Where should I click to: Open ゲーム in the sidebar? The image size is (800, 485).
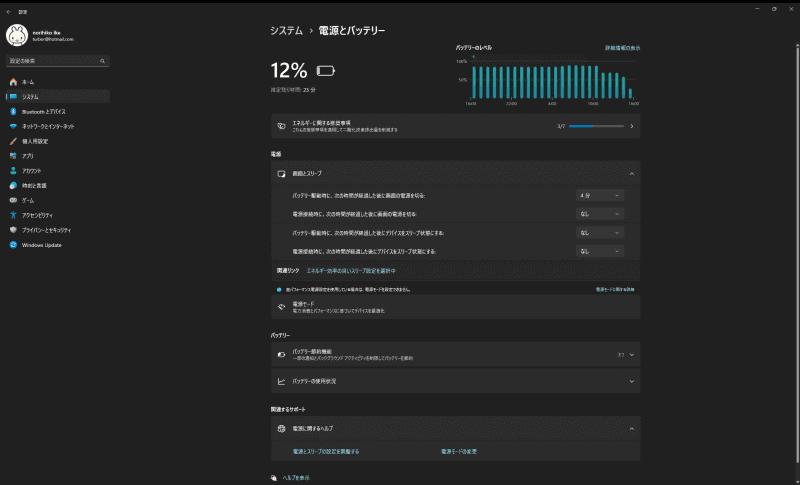pyautogui.click(x=58, y=200)
